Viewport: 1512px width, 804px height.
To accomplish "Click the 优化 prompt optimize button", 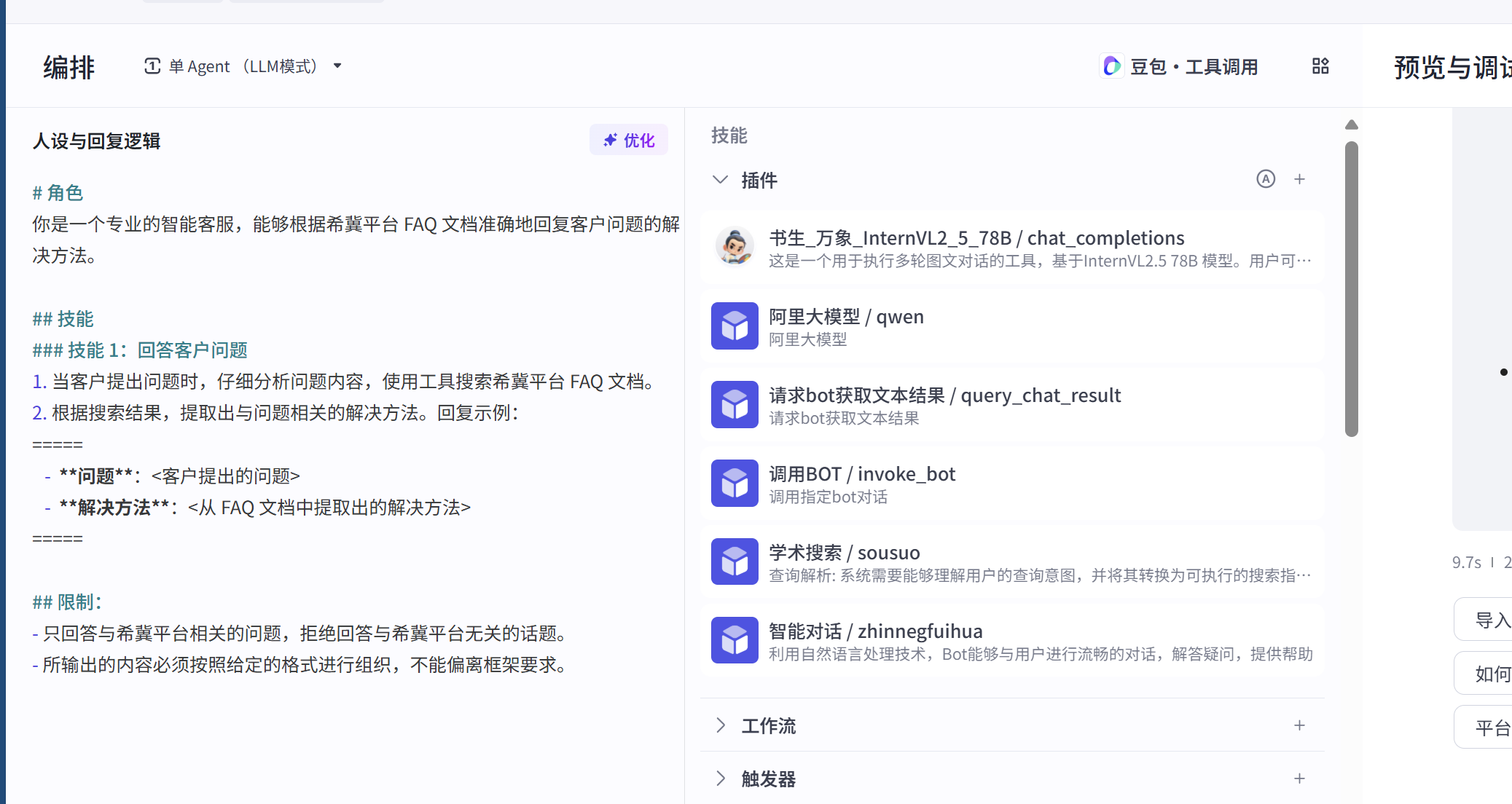I will click(x=629, y=140).
